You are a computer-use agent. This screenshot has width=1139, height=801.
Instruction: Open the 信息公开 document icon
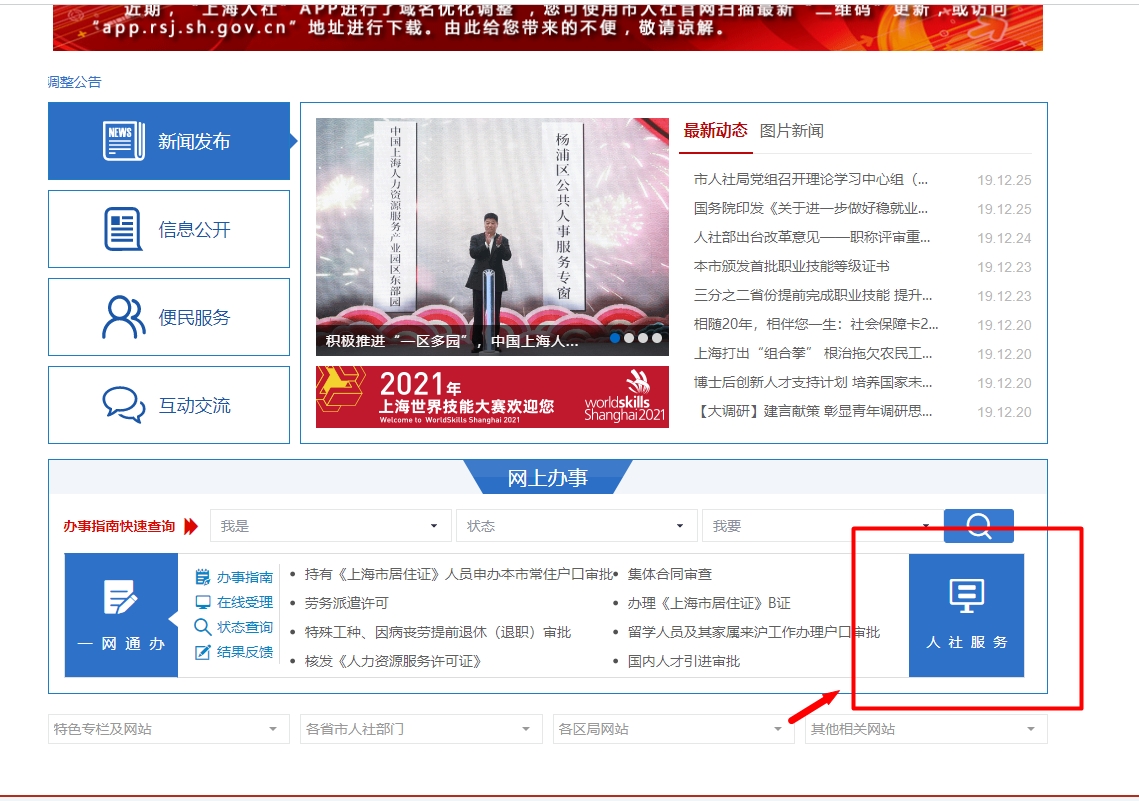[x=123, y=229]
